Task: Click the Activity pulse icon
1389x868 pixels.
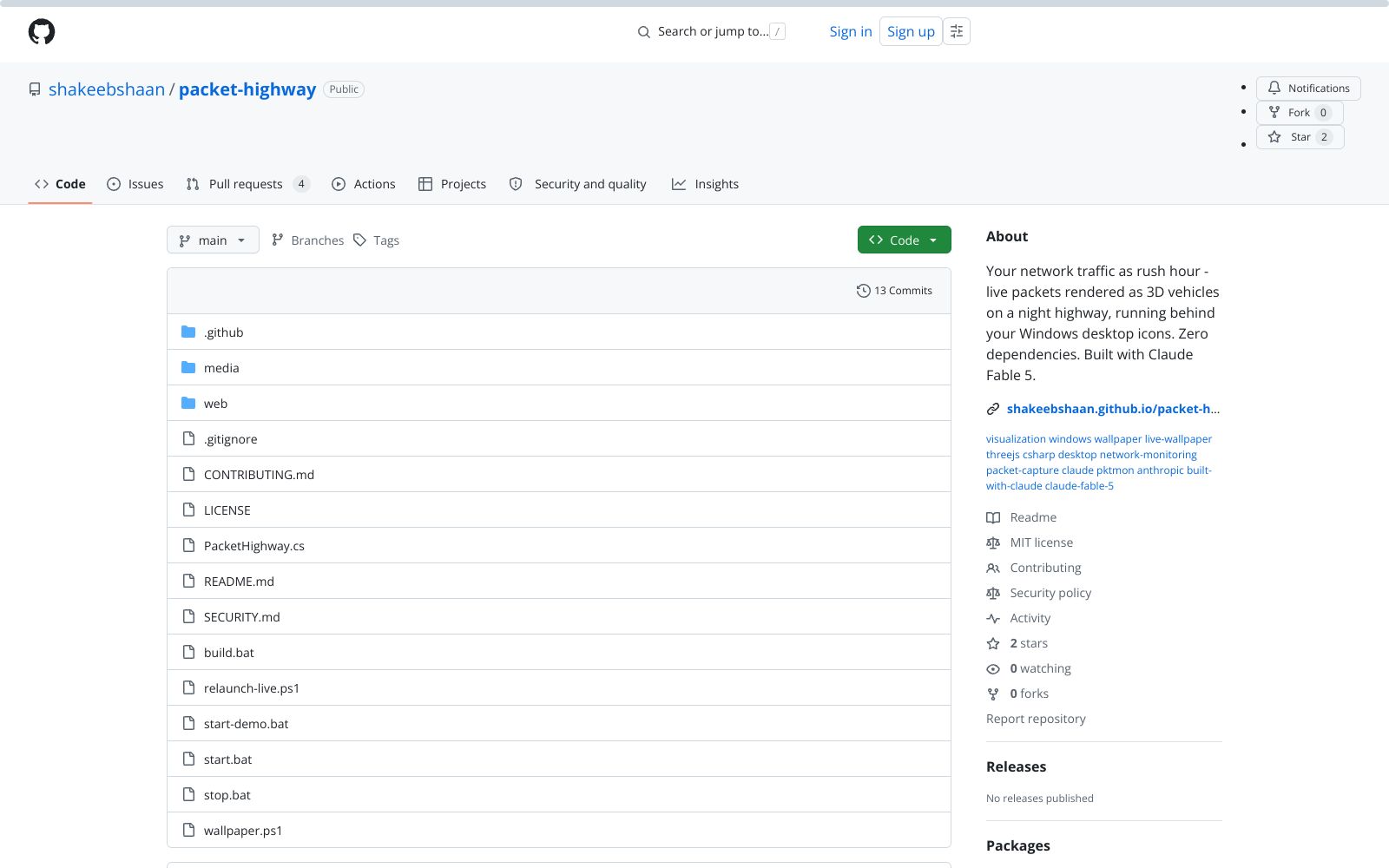Action: [x=993, y=618]
